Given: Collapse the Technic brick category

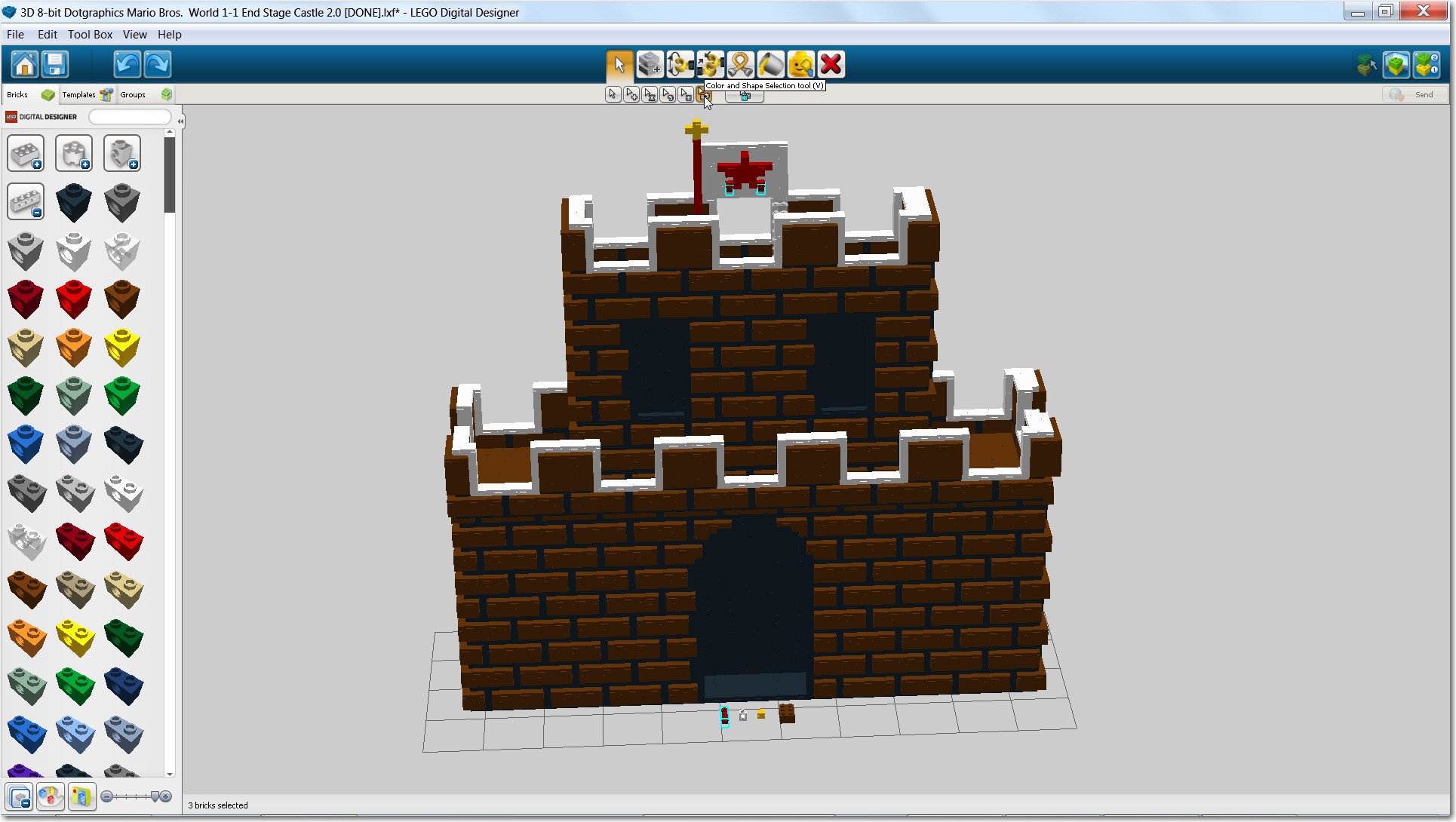Looking at the screenshot, I should [26, 202].
